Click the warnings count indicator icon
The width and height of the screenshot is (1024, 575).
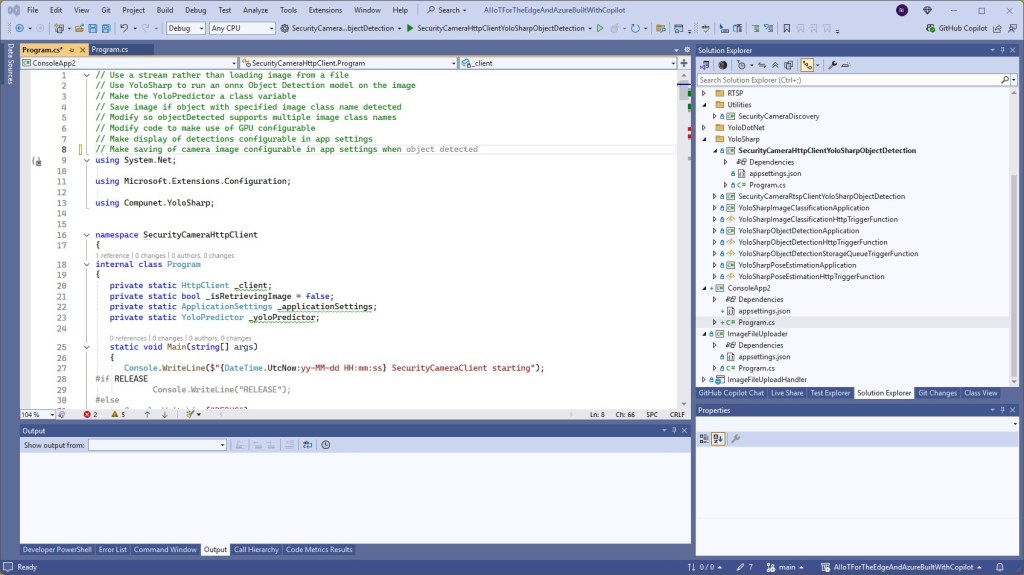coord(116,414)
